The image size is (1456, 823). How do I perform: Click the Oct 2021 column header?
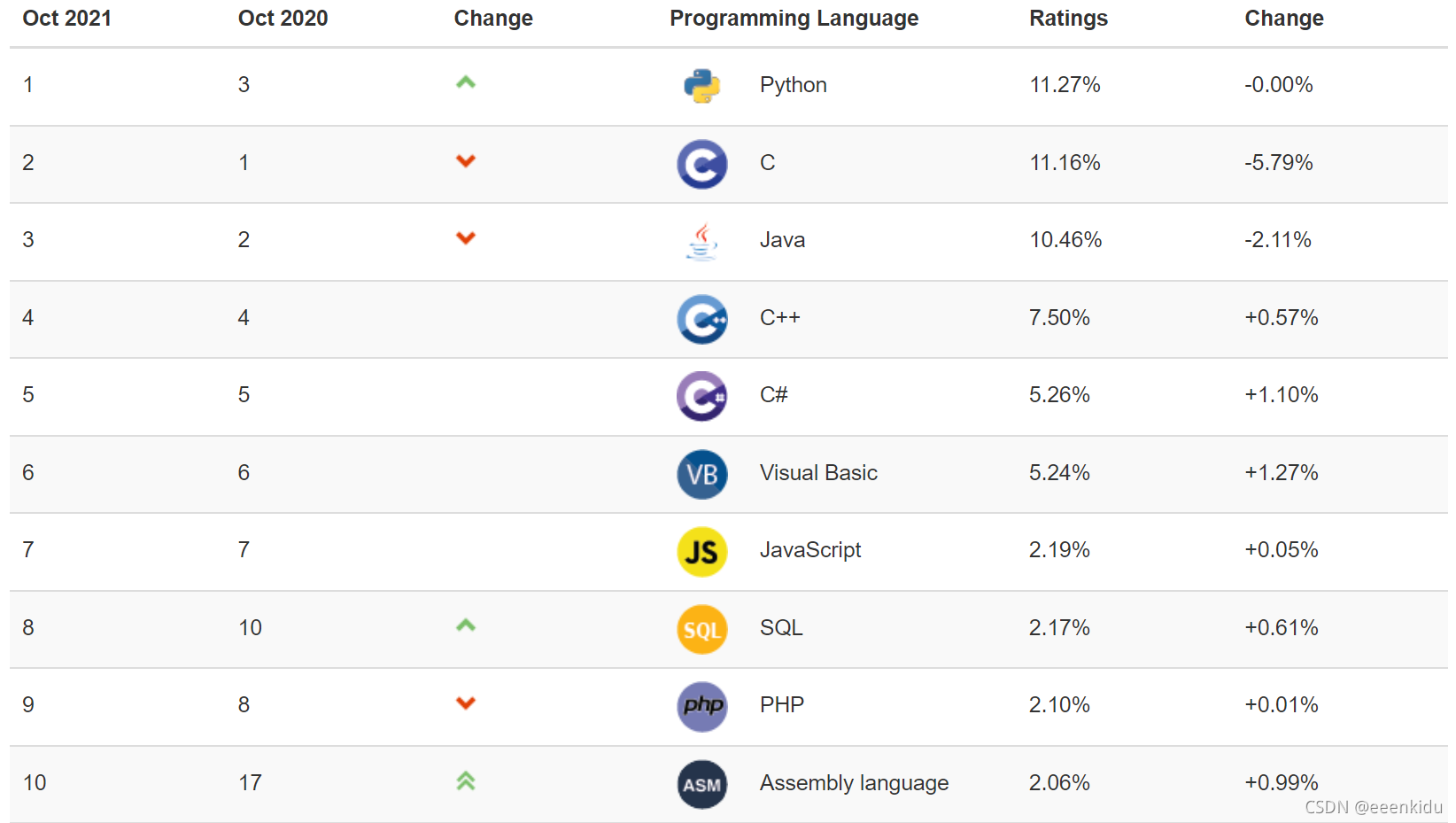[67, 19]
